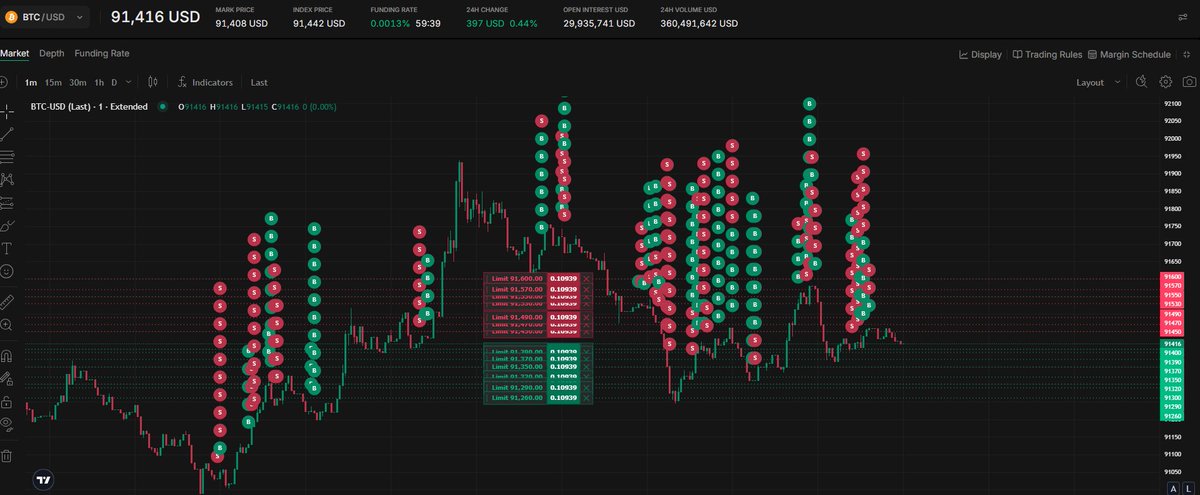Click the BTC-USD (Last) legend title
This screenshot has width=1200, height=495.
click(x=89, y=106)
